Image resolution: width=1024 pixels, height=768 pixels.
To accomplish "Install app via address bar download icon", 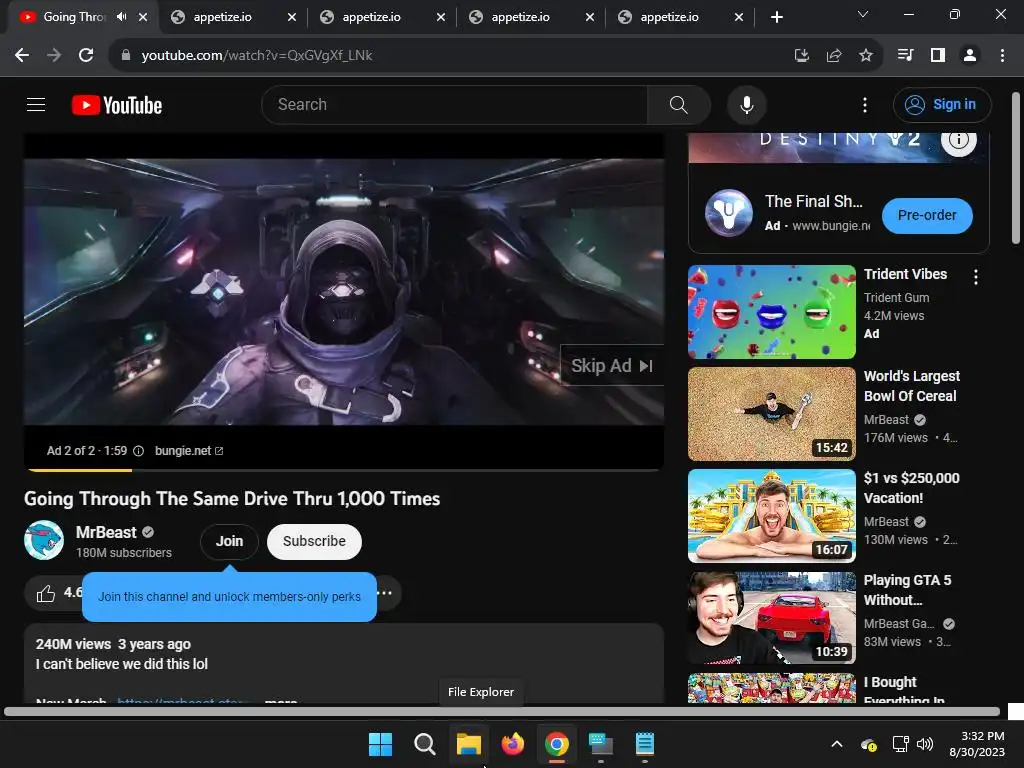I will pos(801,56).
